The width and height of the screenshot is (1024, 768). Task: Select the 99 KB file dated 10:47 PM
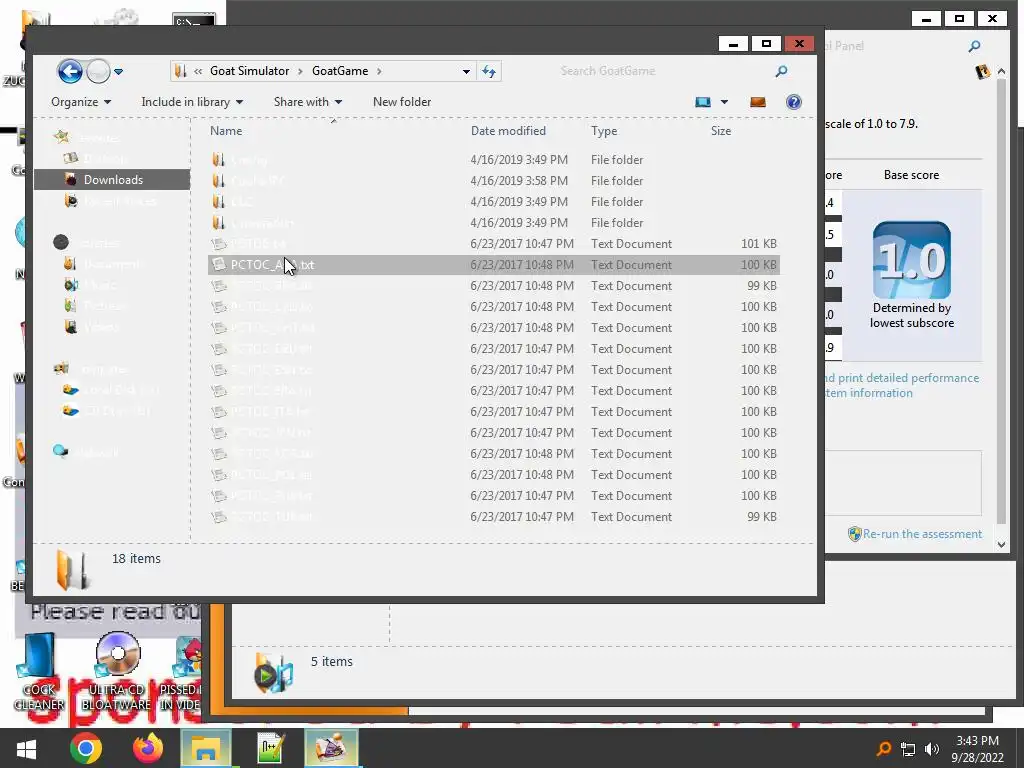click(494, 517)
